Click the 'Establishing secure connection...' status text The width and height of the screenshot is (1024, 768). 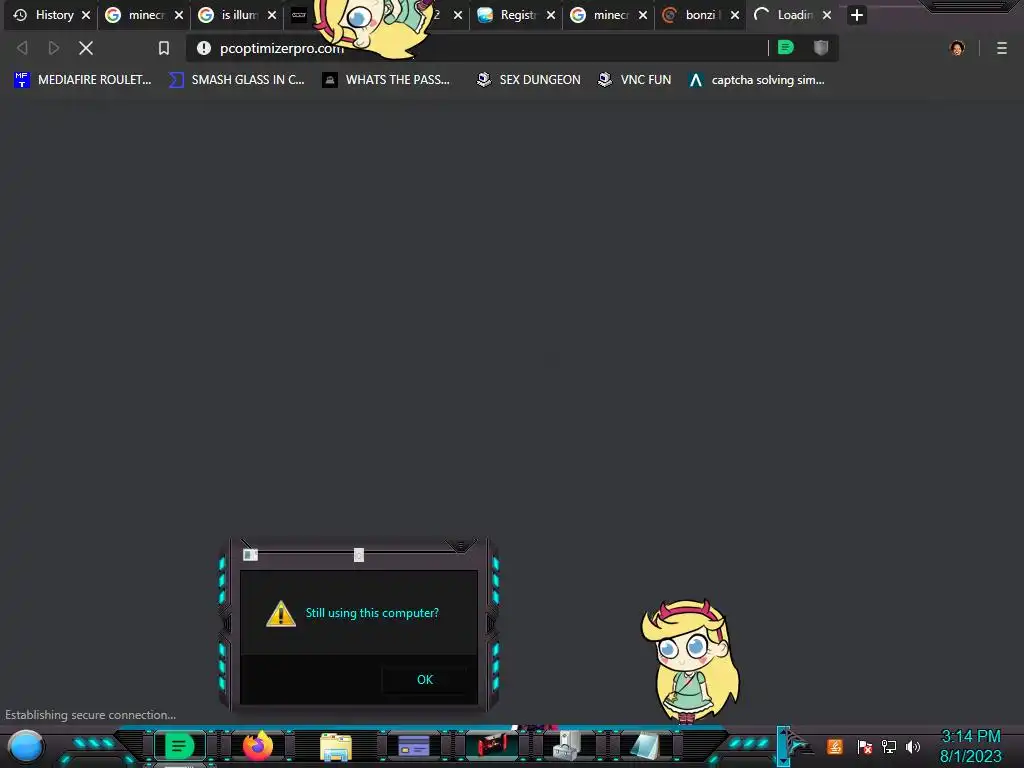tap(90, 714)
